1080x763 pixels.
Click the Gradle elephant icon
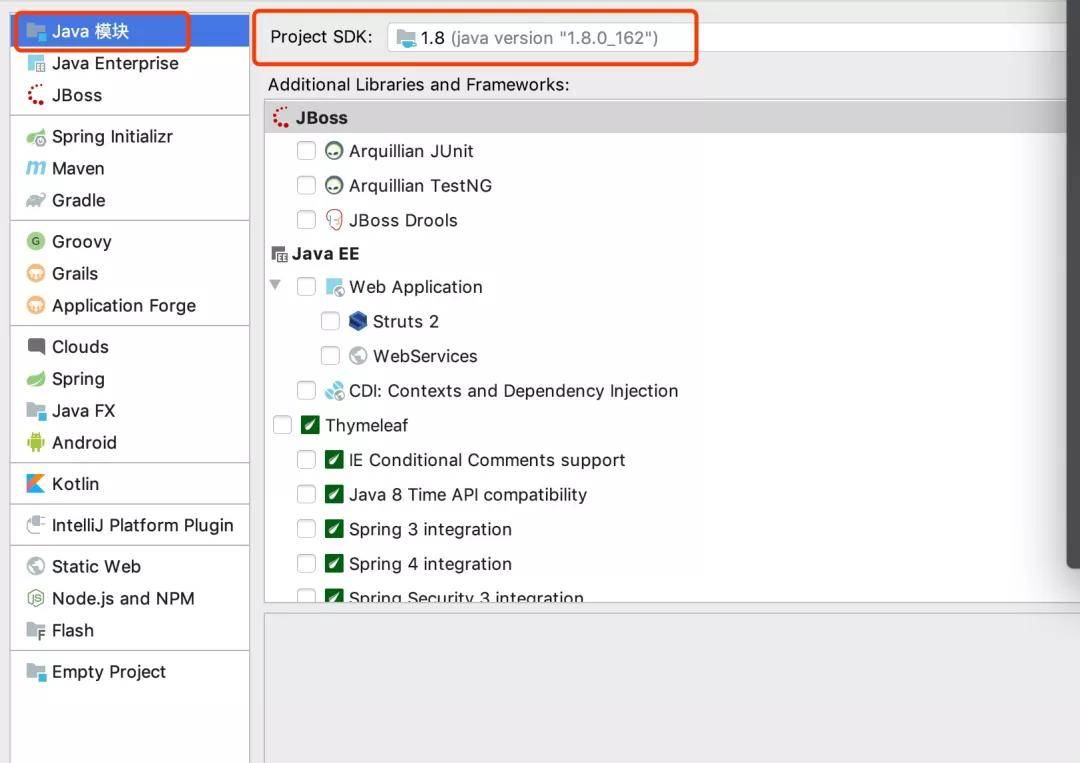click(x=36, y=200)
